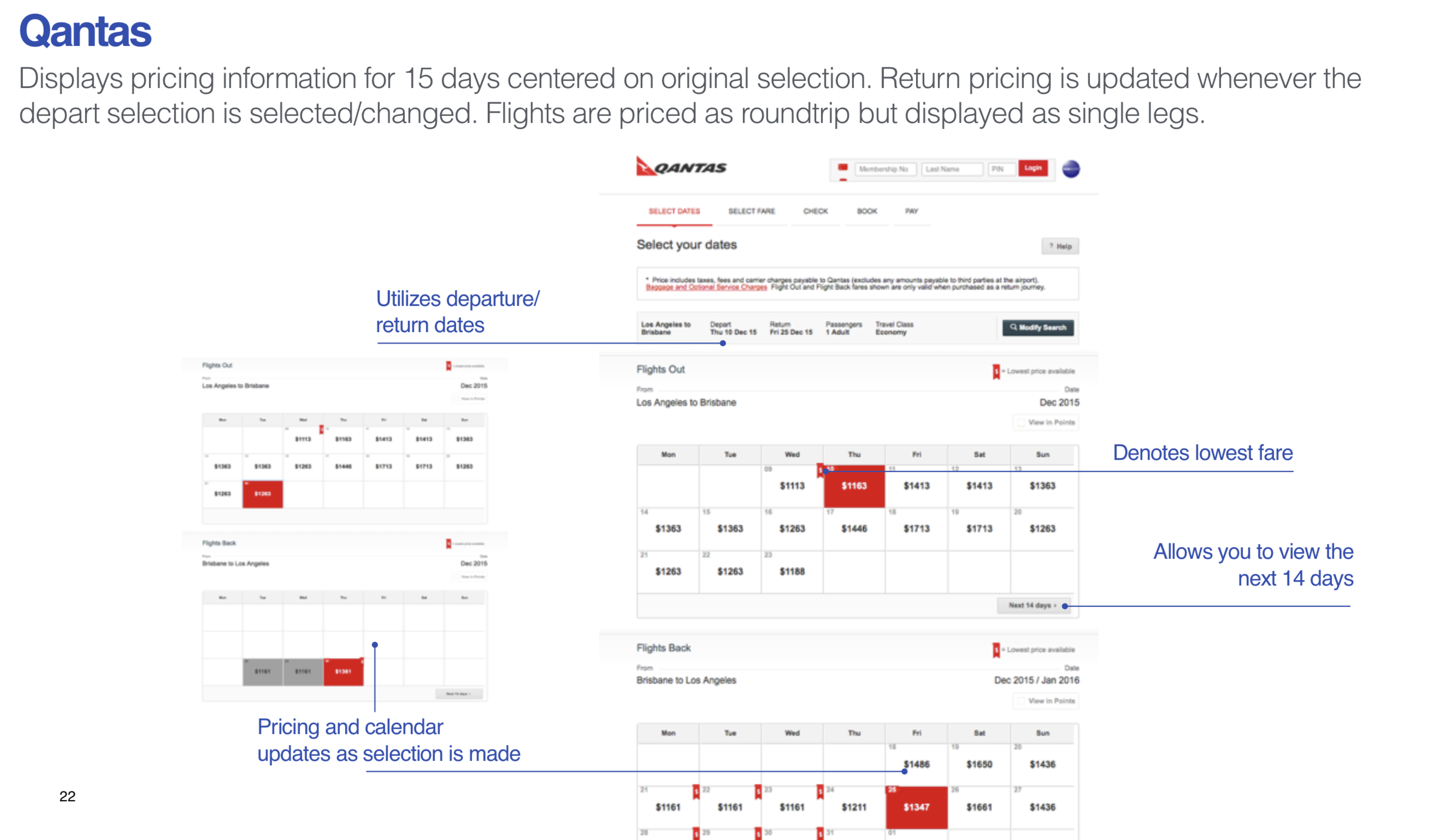Select Fri 11 $1413 outbound fare
This screenshot has width=1450, height=840.
916,486
